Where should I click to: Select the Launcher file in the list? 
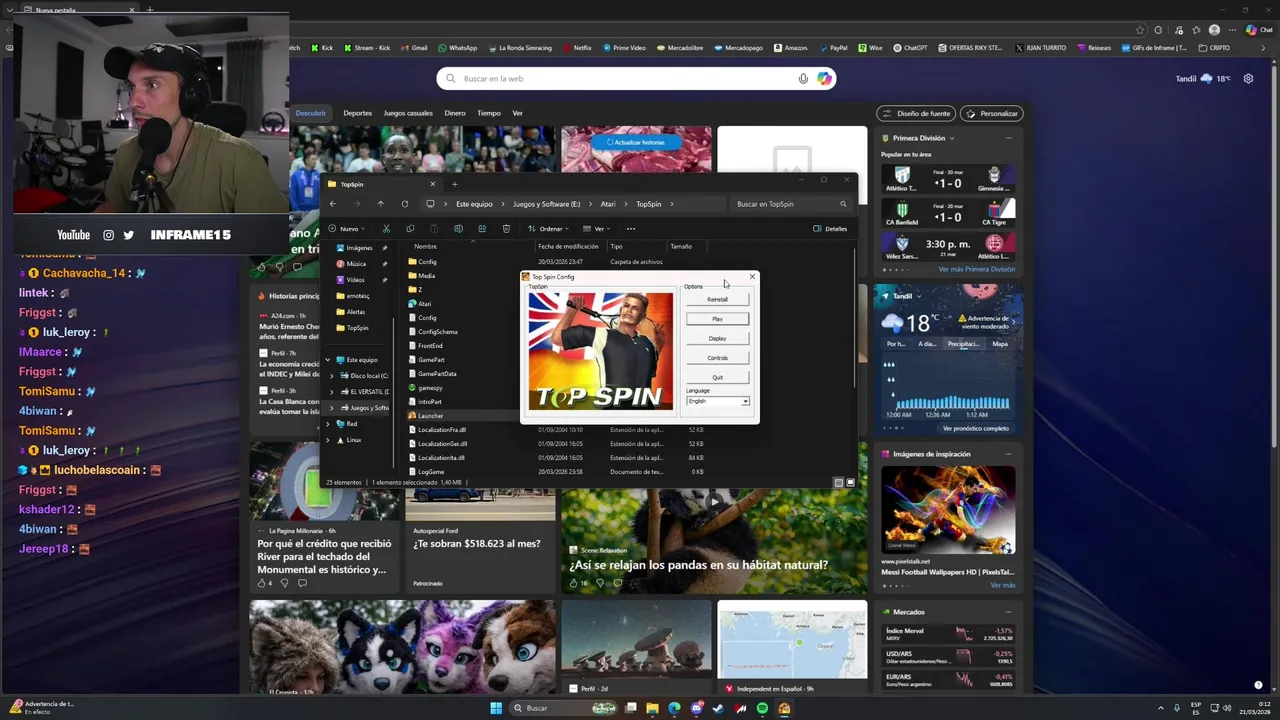[x=430, y=416]
